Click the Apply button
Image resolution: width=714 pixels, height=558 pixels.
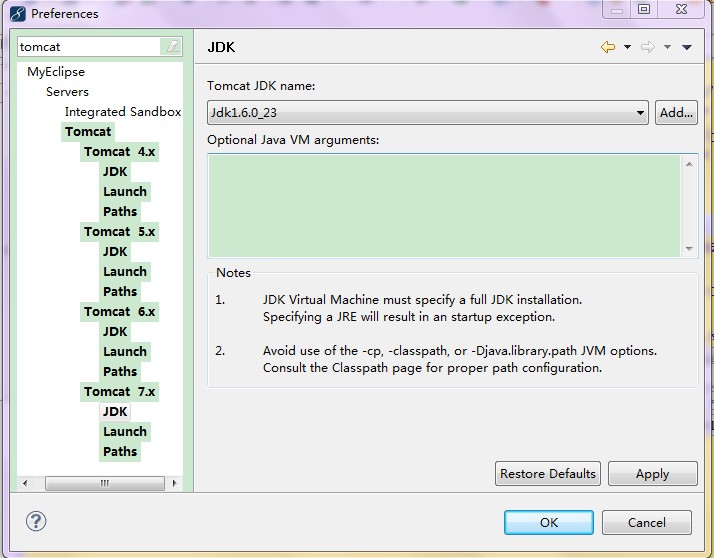pos(653,474)
